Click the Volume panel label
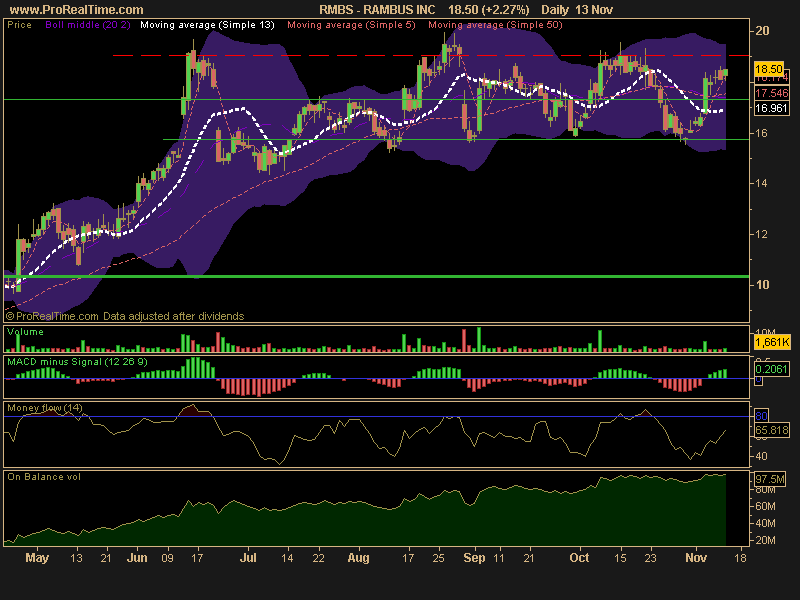This screenshot has height=600, width=800. pos(25,332)
